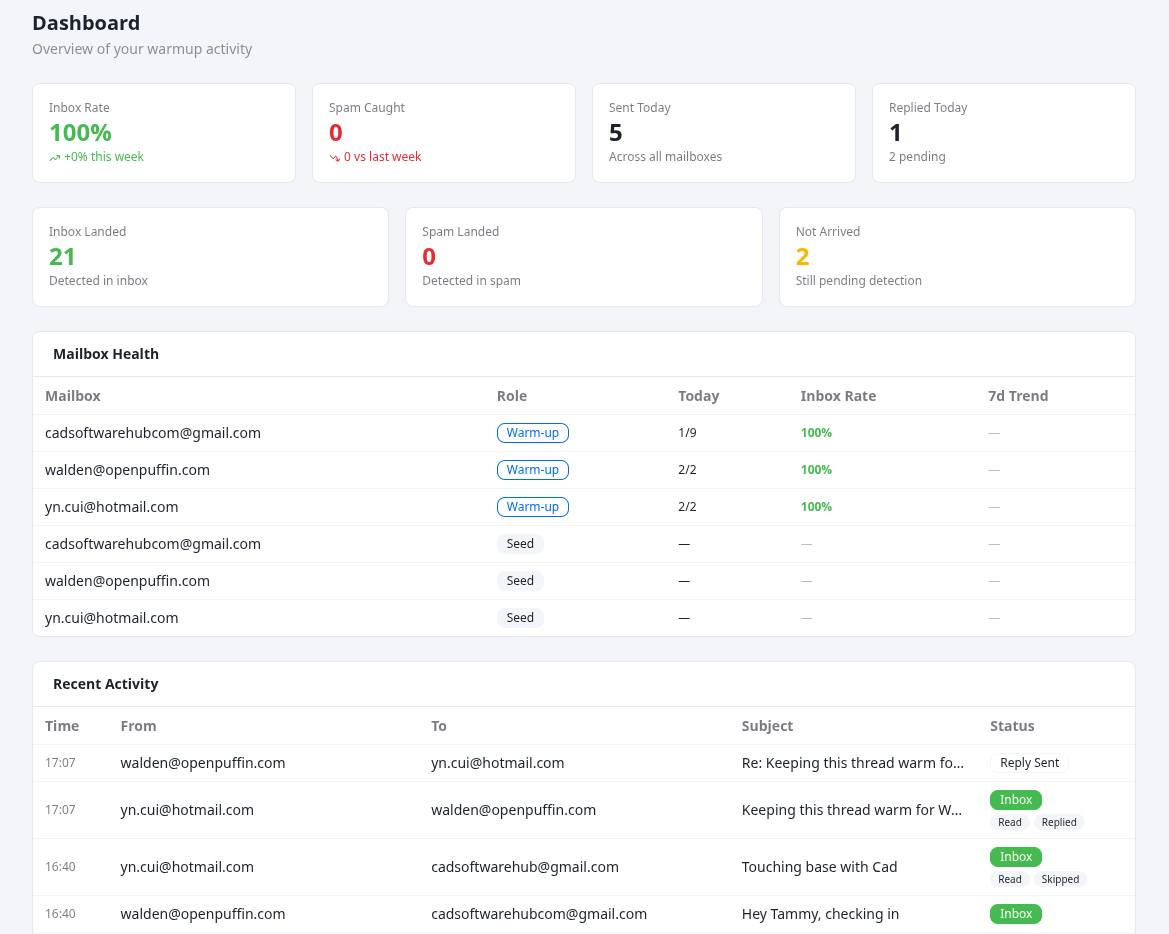Click the Seed badge for yn.cui@hotmail.com
The image size is (1169, 934).
pyautogui.click(x=520, y=617)
